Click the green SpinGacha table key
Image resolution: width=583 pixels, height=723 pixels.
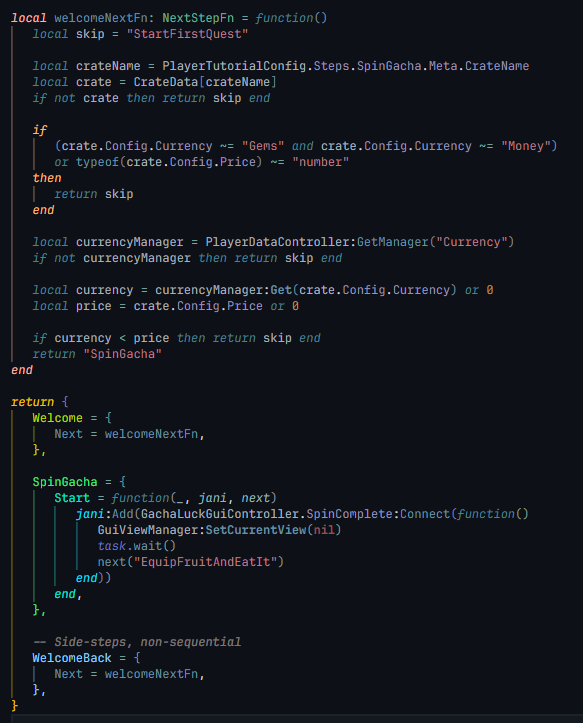click(65, 482)
